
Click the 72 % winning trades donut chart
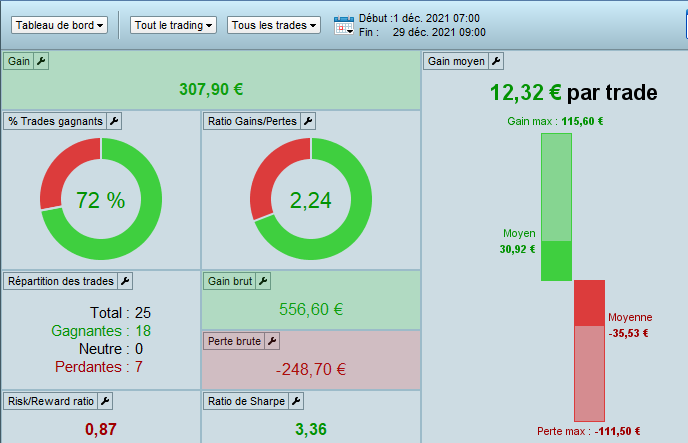101,199
